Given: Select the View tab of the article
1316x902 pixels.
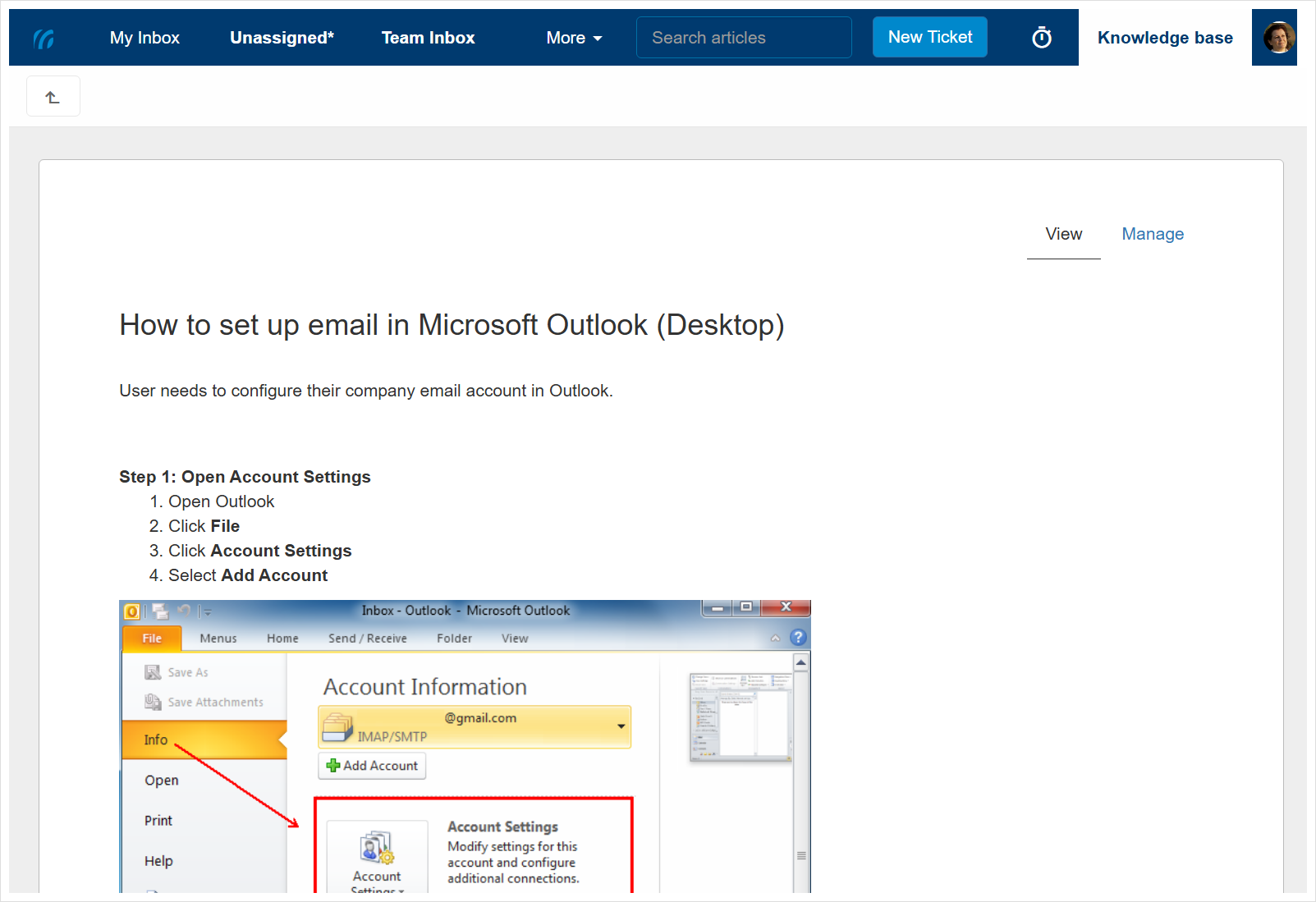Looking at the screenshot, I should [1063, 234].
